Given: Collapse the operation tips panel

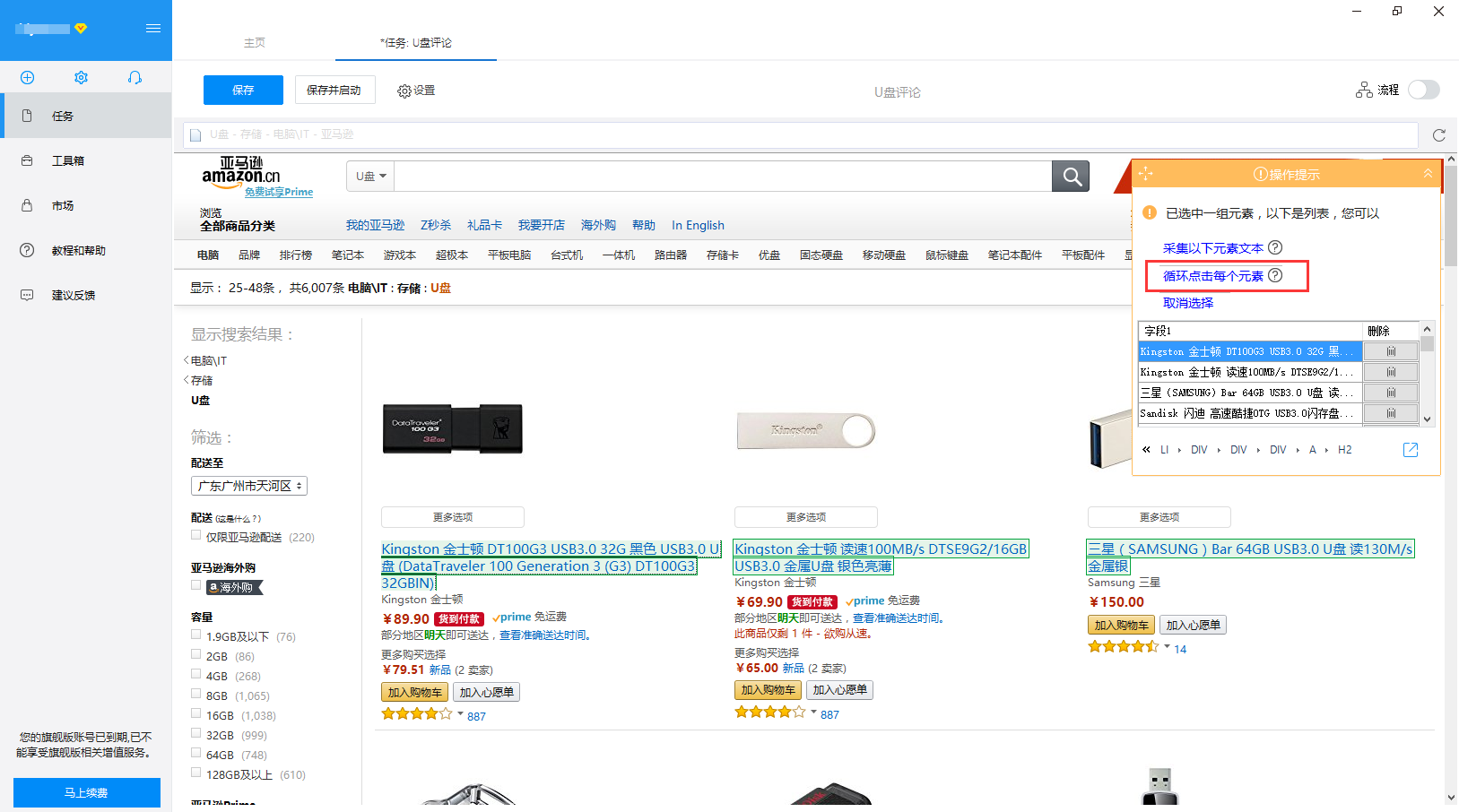Looking at the screenshot, I should point(1428,173).
